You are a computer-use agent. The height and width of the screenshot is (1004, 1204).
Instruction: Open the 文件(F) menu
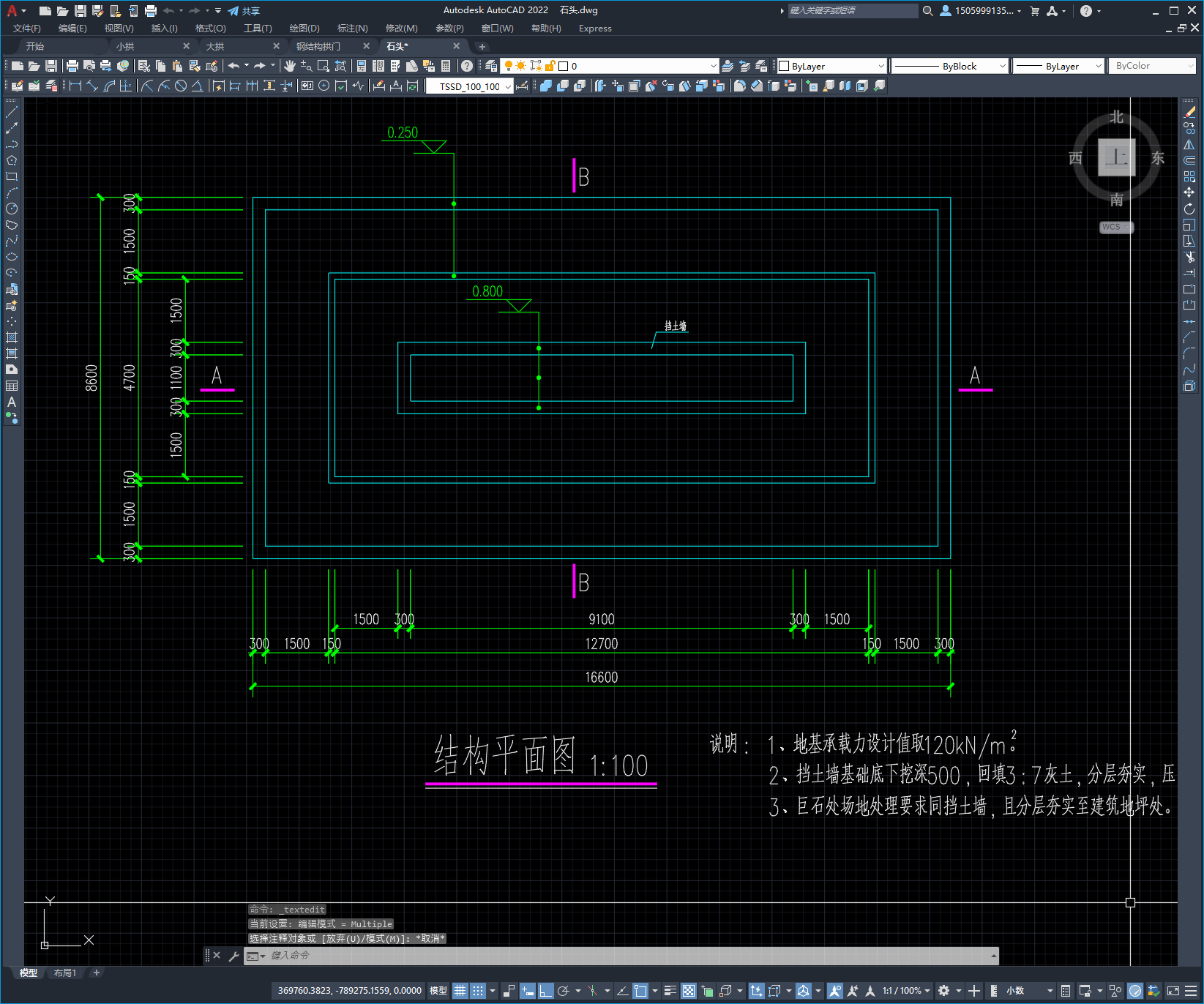tap(27, 29)
